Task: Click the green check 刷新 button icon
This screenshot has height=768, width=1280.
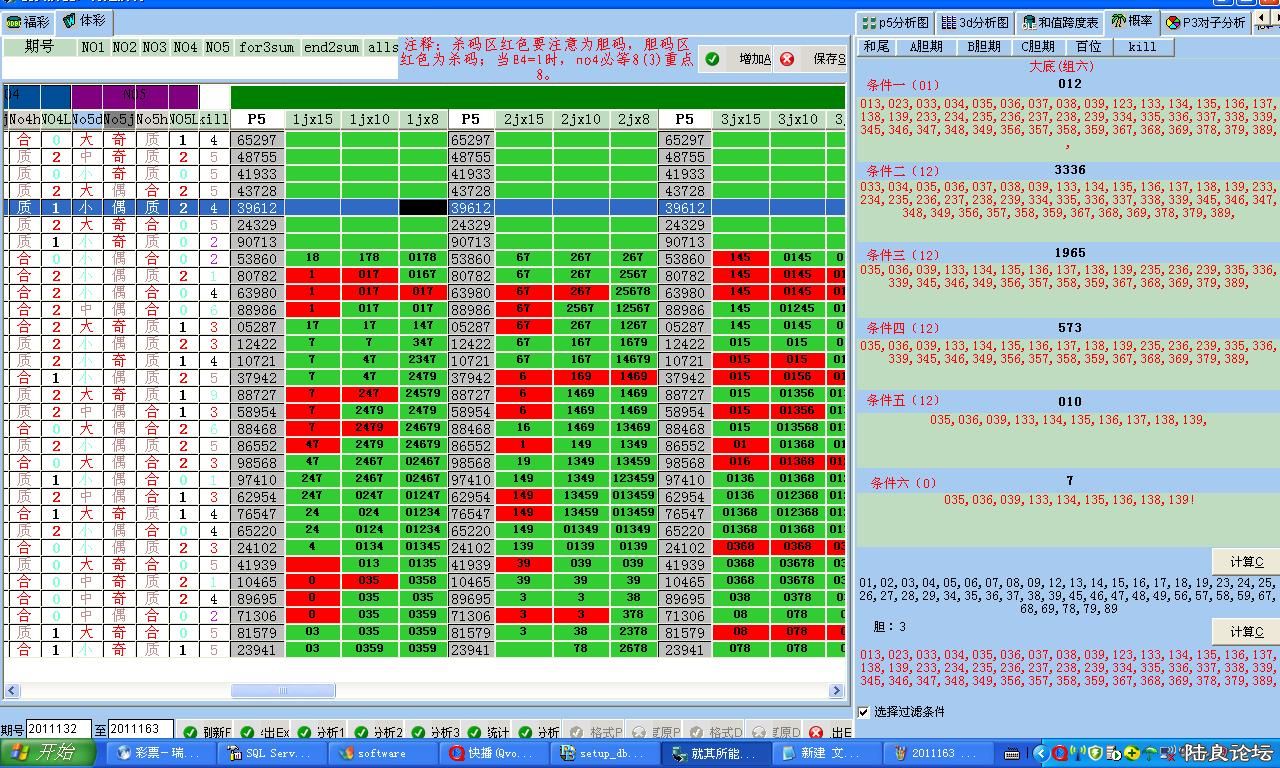Action: 185,732
